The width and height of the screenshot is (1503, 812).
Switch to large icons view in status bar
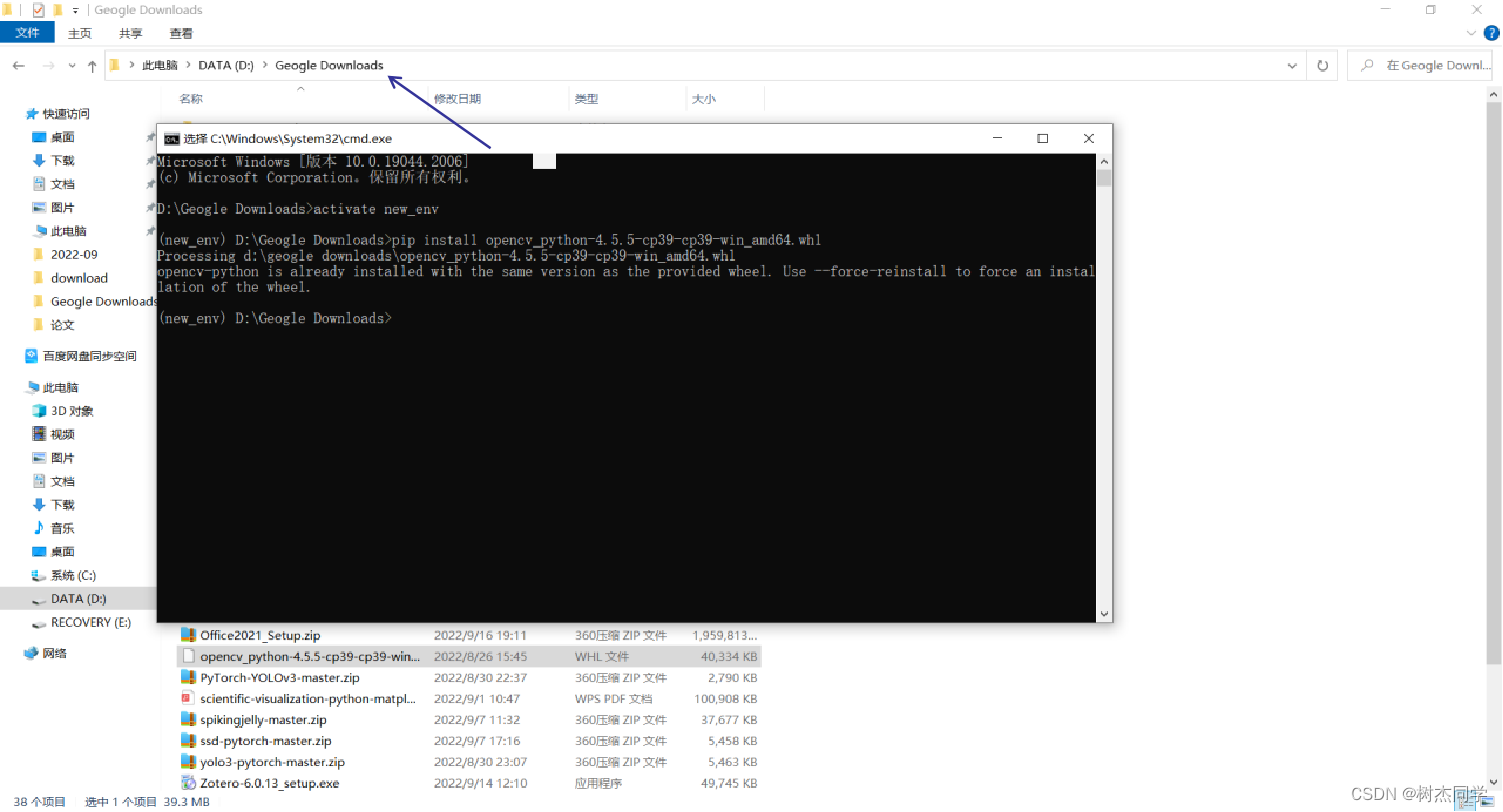coord(1488,802)
